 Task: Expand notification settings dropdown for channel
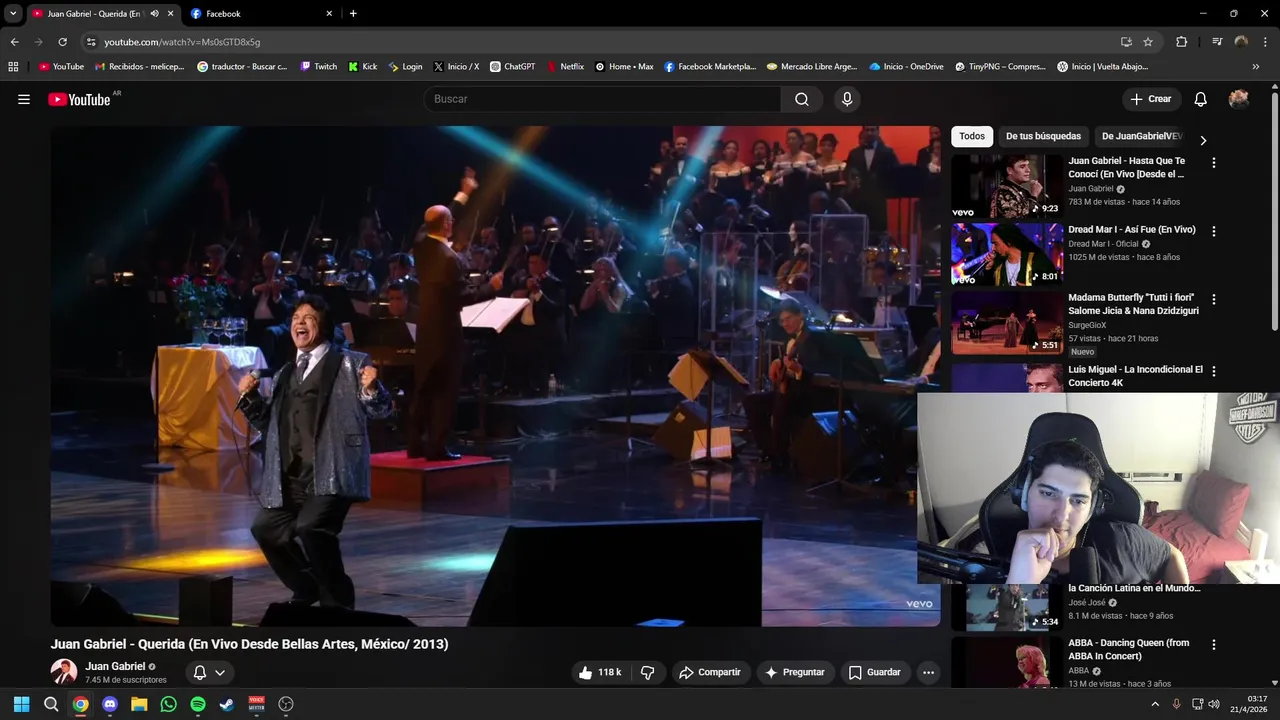[220, 672]
